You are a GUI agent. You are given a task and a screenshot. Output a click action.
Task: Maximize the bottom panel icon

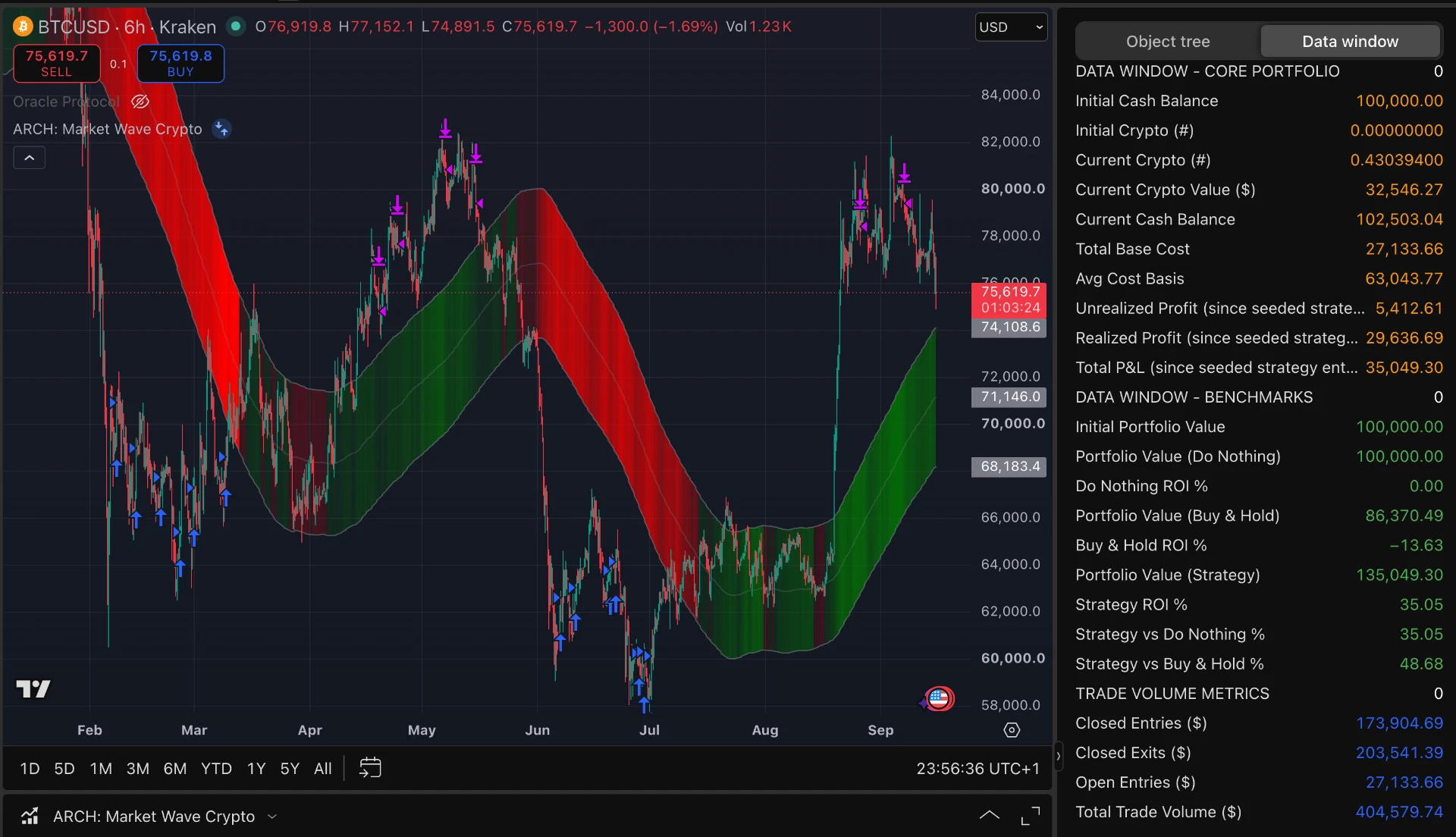(1031, 816)
